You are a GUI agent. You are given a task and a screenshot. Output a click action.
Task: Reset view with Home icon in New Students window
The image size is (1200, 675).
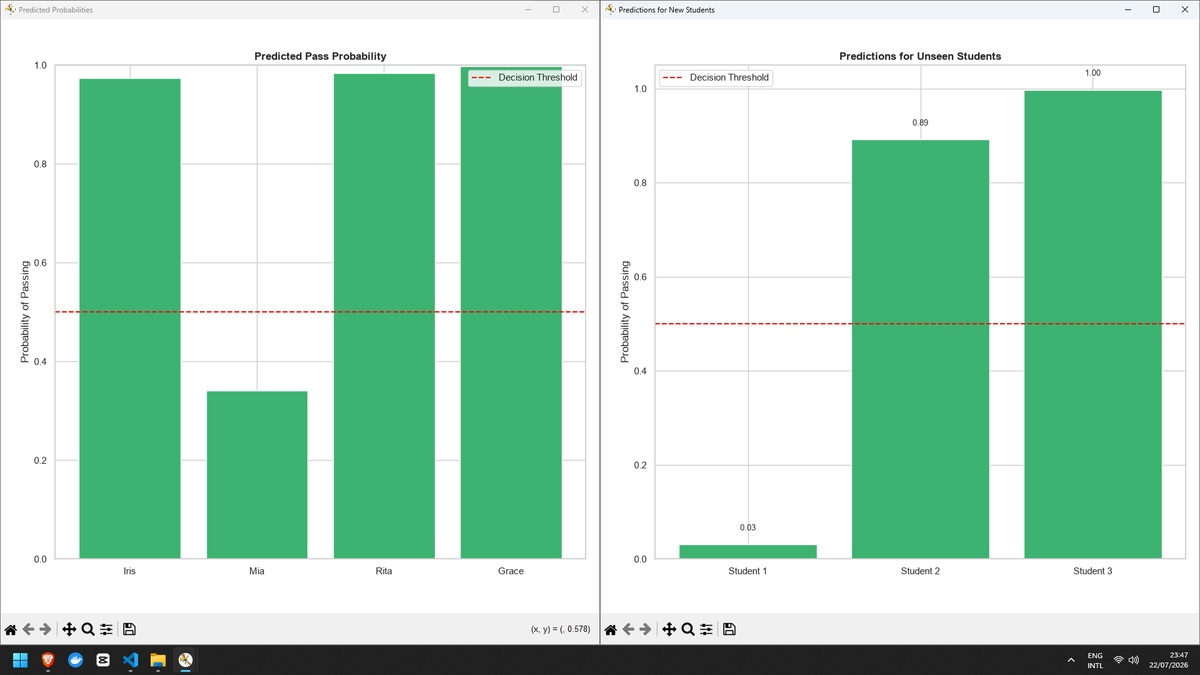(611, 629)
